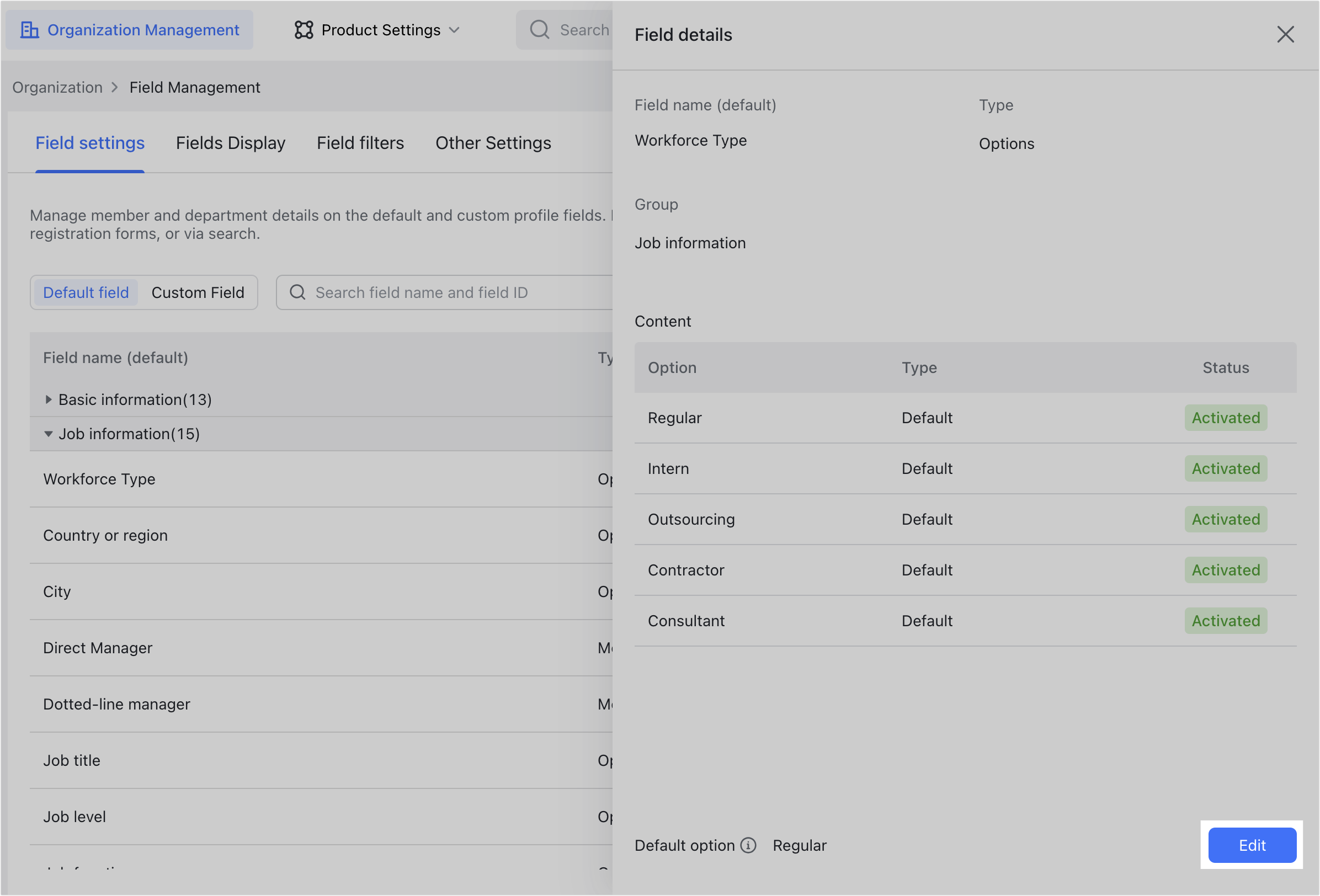The height and width of the screenshot is (896, 1320).
Task: Open the Product Settings dropdown
Action: (455, 30)
